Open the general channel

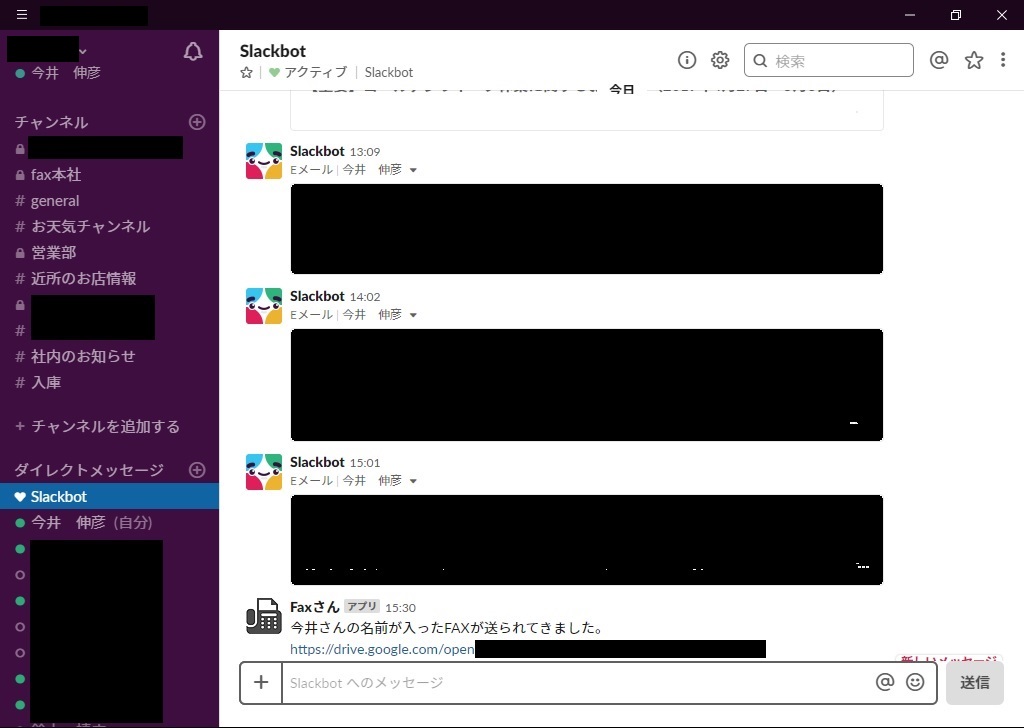click(x=55, y=201)
